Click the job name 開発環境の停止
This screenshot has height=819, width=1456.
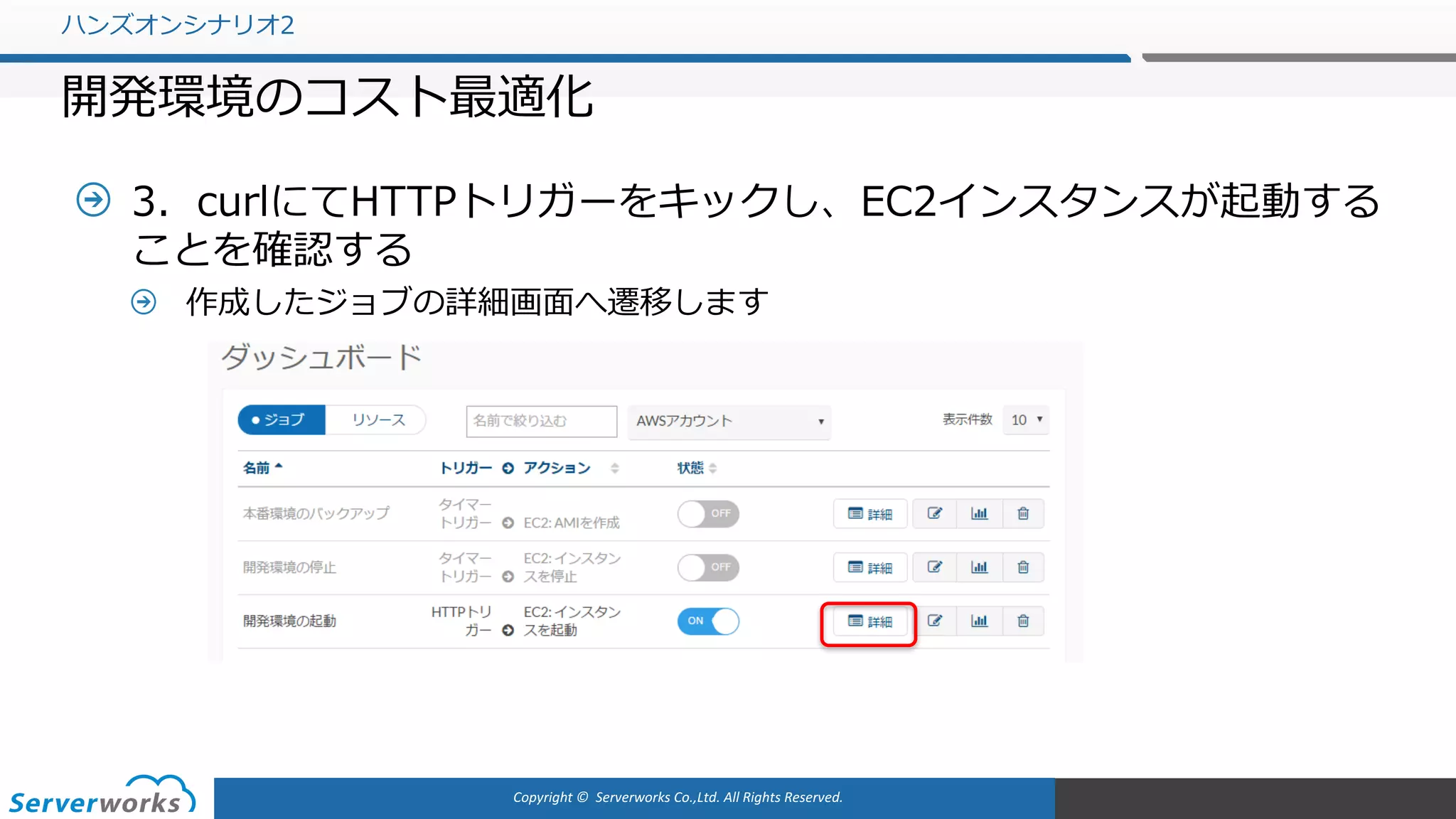pos(289,567)
